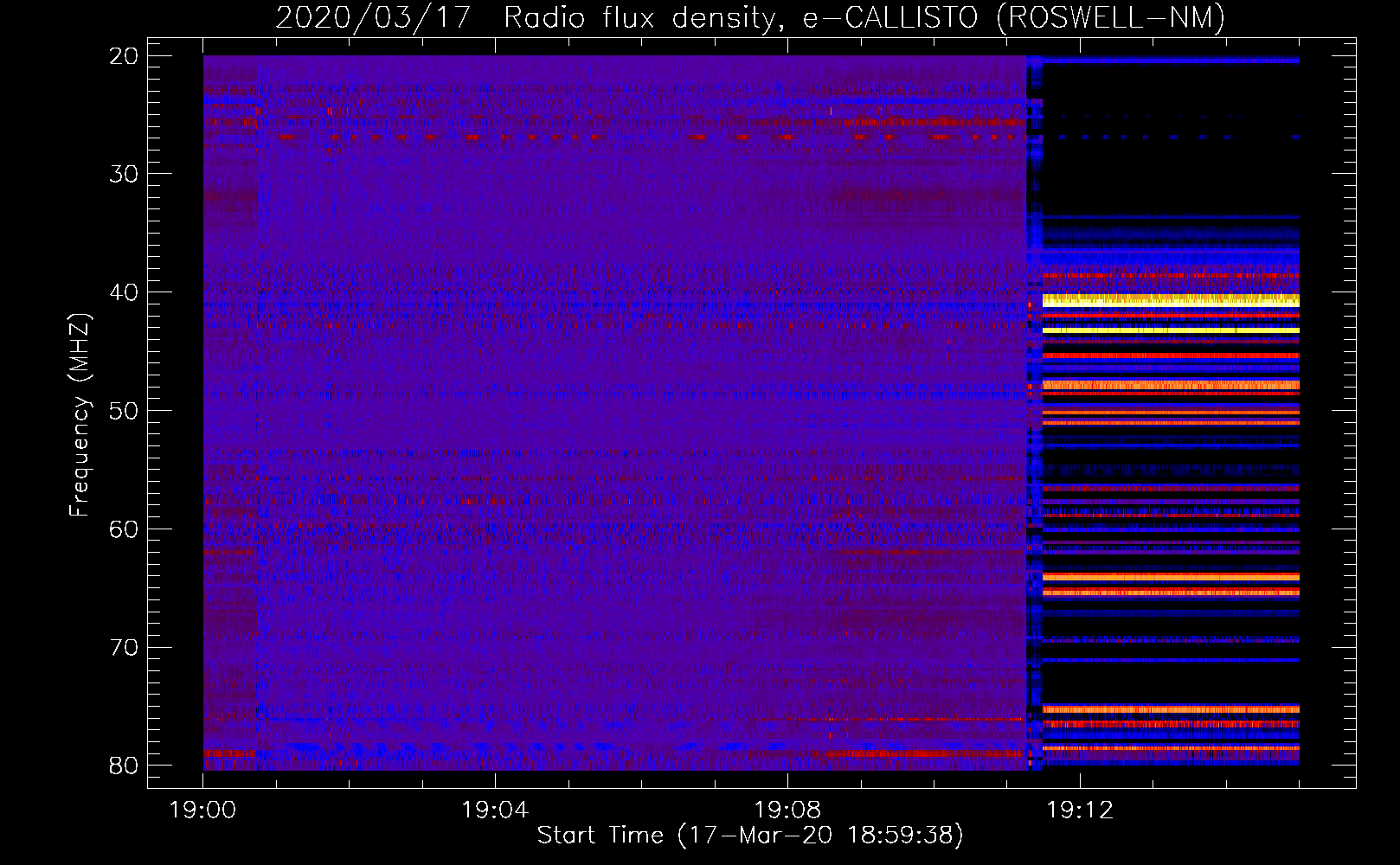Click the 19:04 time tick label
1400x865 pixels.
point(495,811)
